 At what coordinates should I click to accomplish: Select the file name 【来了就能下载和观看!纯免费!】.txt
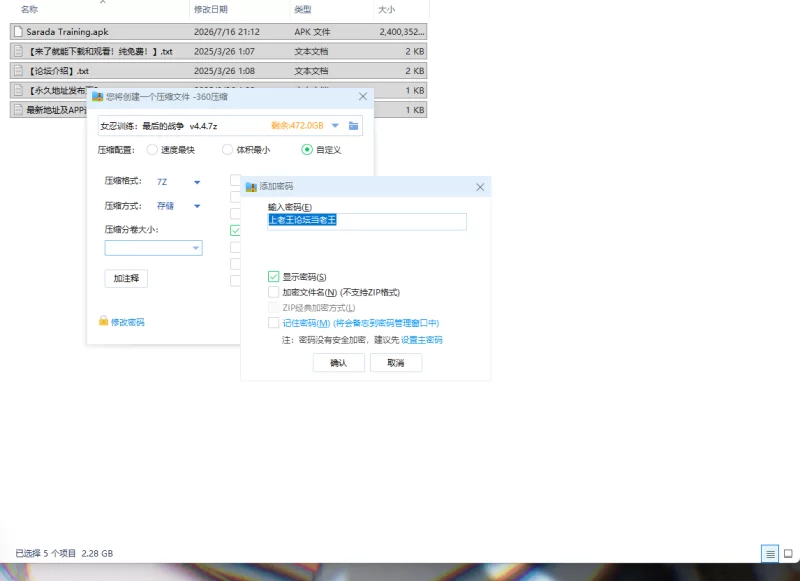click(x=99, y=52)
